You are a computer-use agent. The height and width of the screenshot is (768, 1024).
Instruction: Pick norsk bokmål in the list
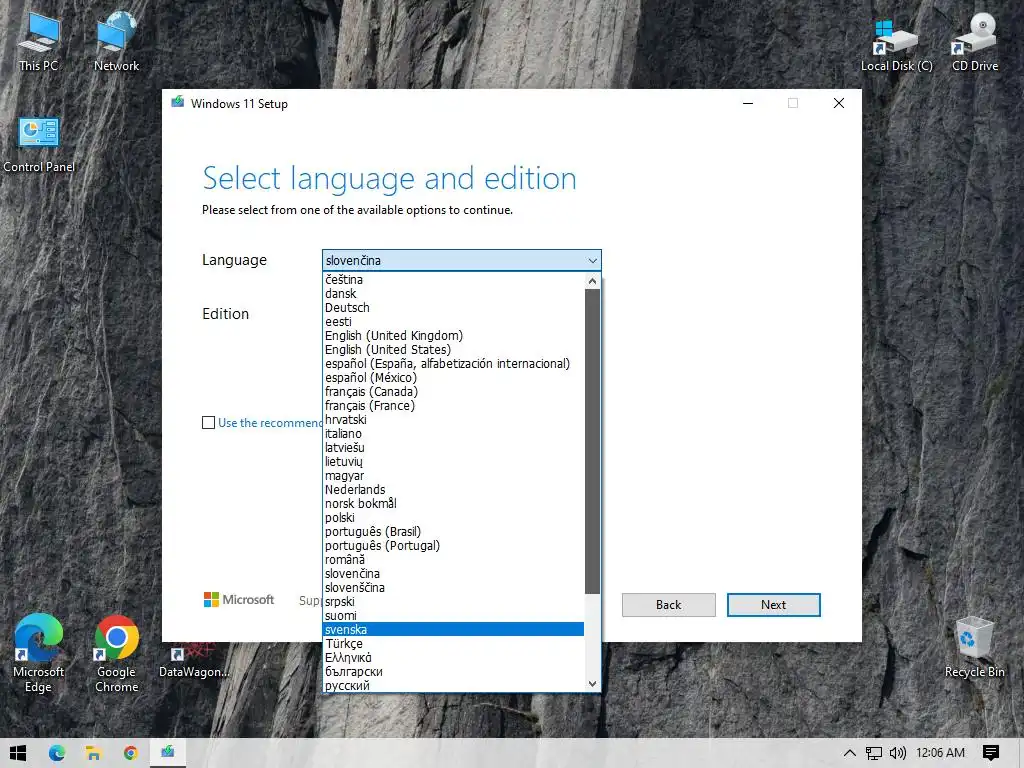(x=454, y=504)
